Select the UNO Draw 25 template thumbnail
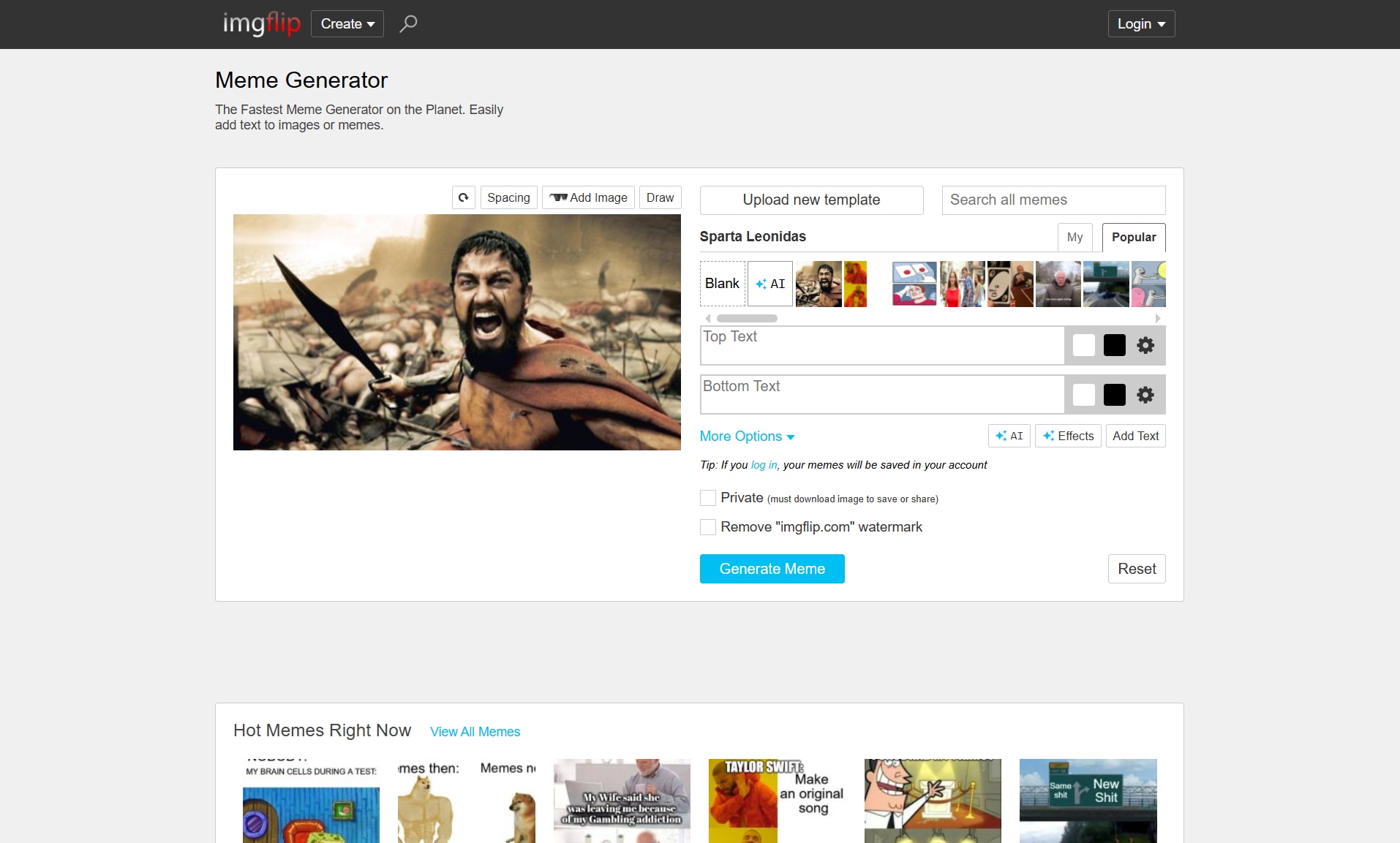 point(1010,284)
